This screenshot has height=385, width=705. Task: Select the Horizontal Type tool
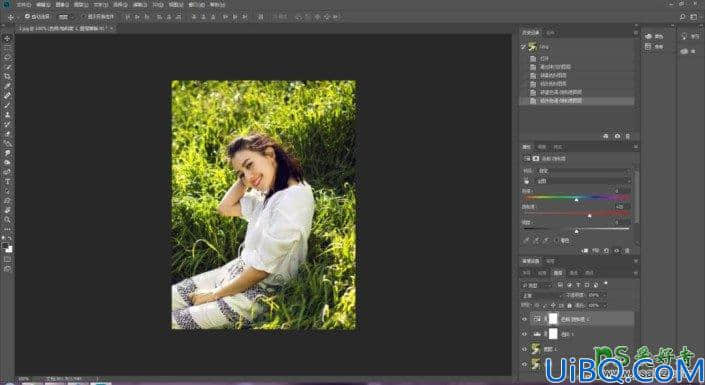(7, 181)
